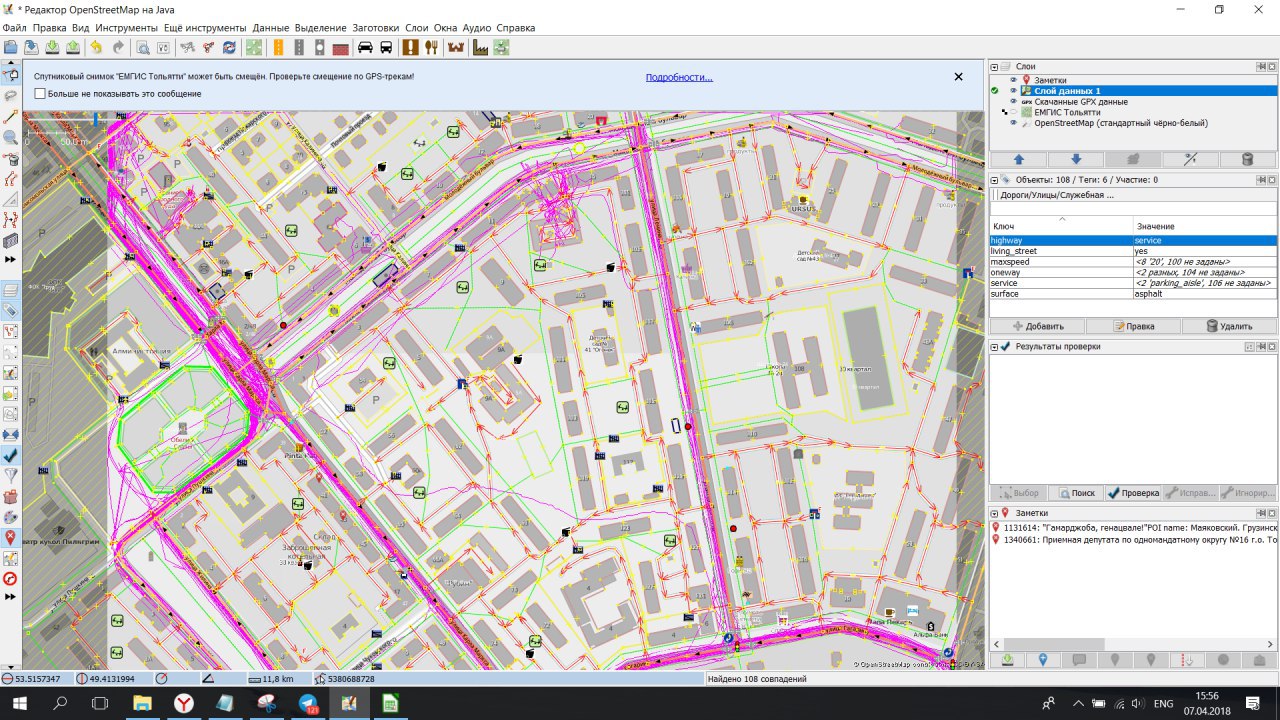This screenshot has width=1280, height=720.
Task: Toggle visibility of 'Слой данных 1' layer
Action: (1013, 91)
